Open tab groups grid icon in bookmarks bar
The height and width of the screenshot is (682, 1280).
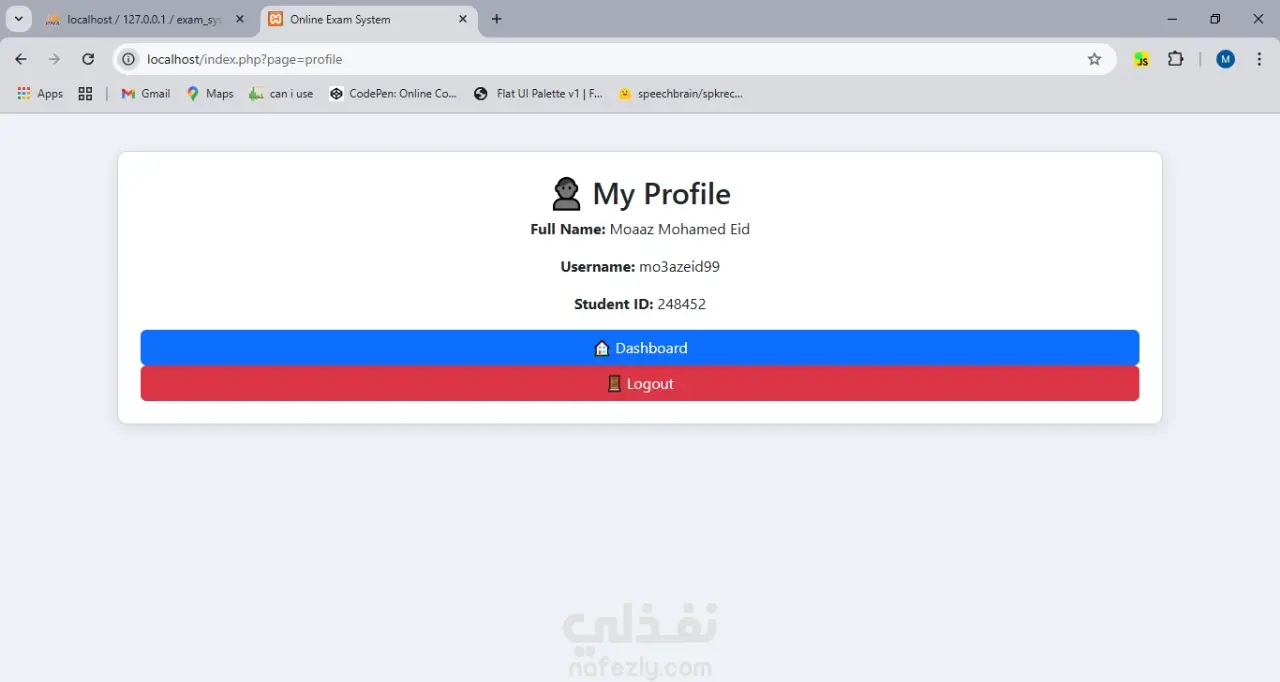pyautogui.click(x=85, y=93)
